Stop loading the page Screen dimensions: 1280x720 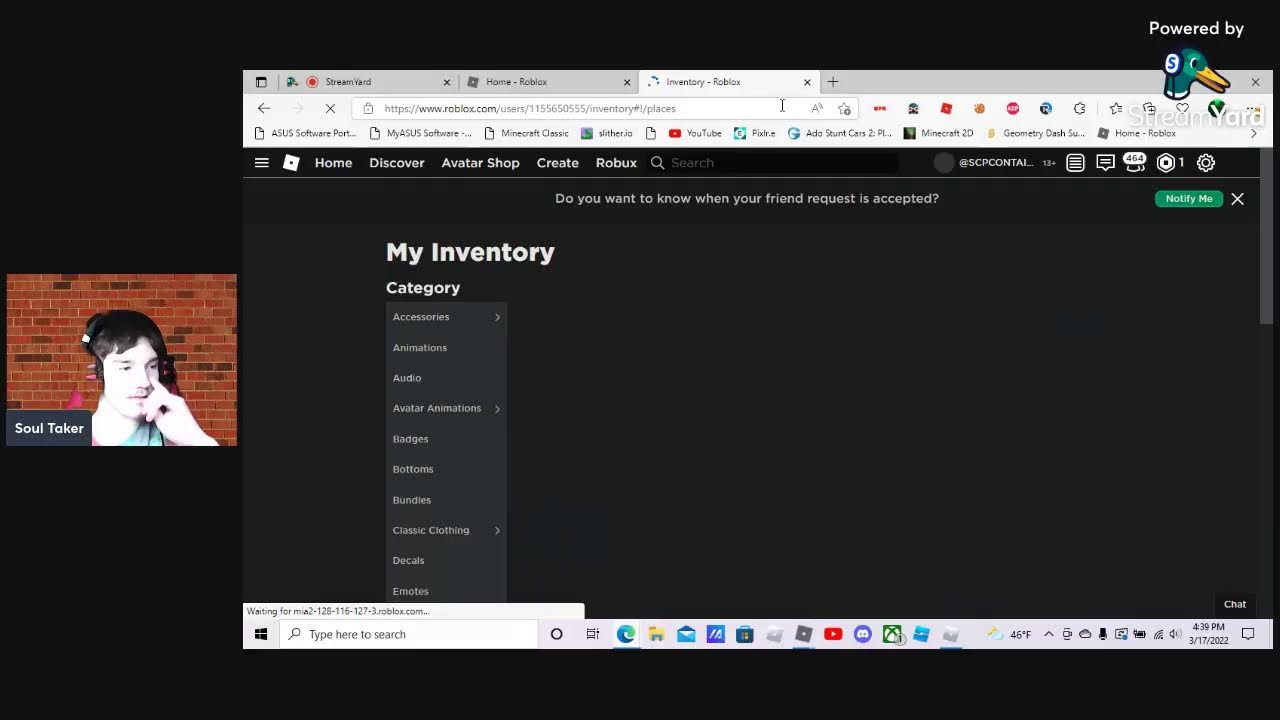click(x=330, y=108)
